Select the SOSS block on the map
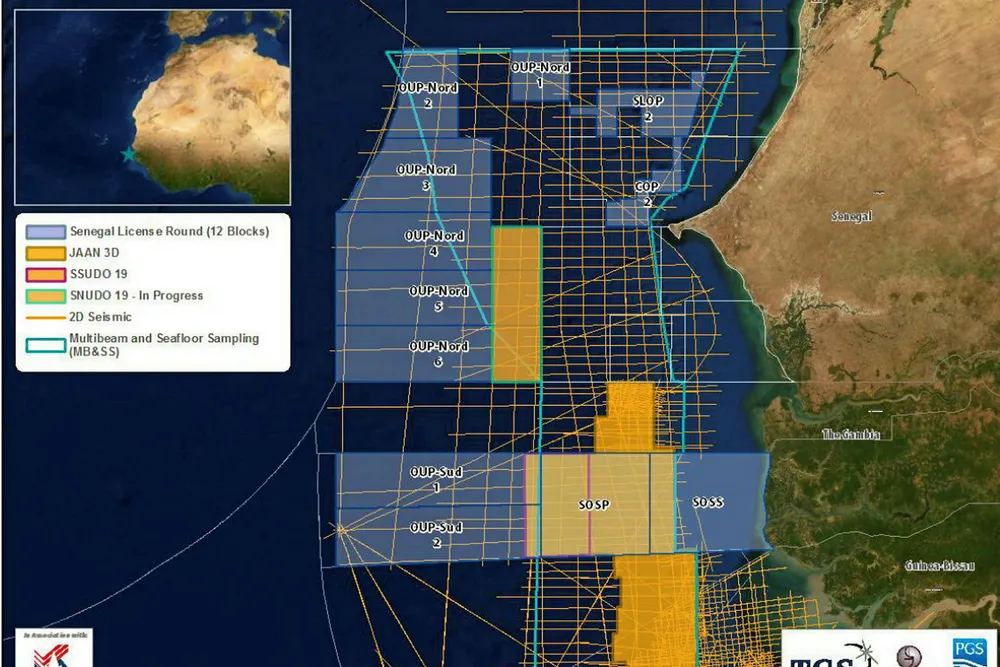The height and width of the screenshot is (667, 1000). tap(708, 502)
